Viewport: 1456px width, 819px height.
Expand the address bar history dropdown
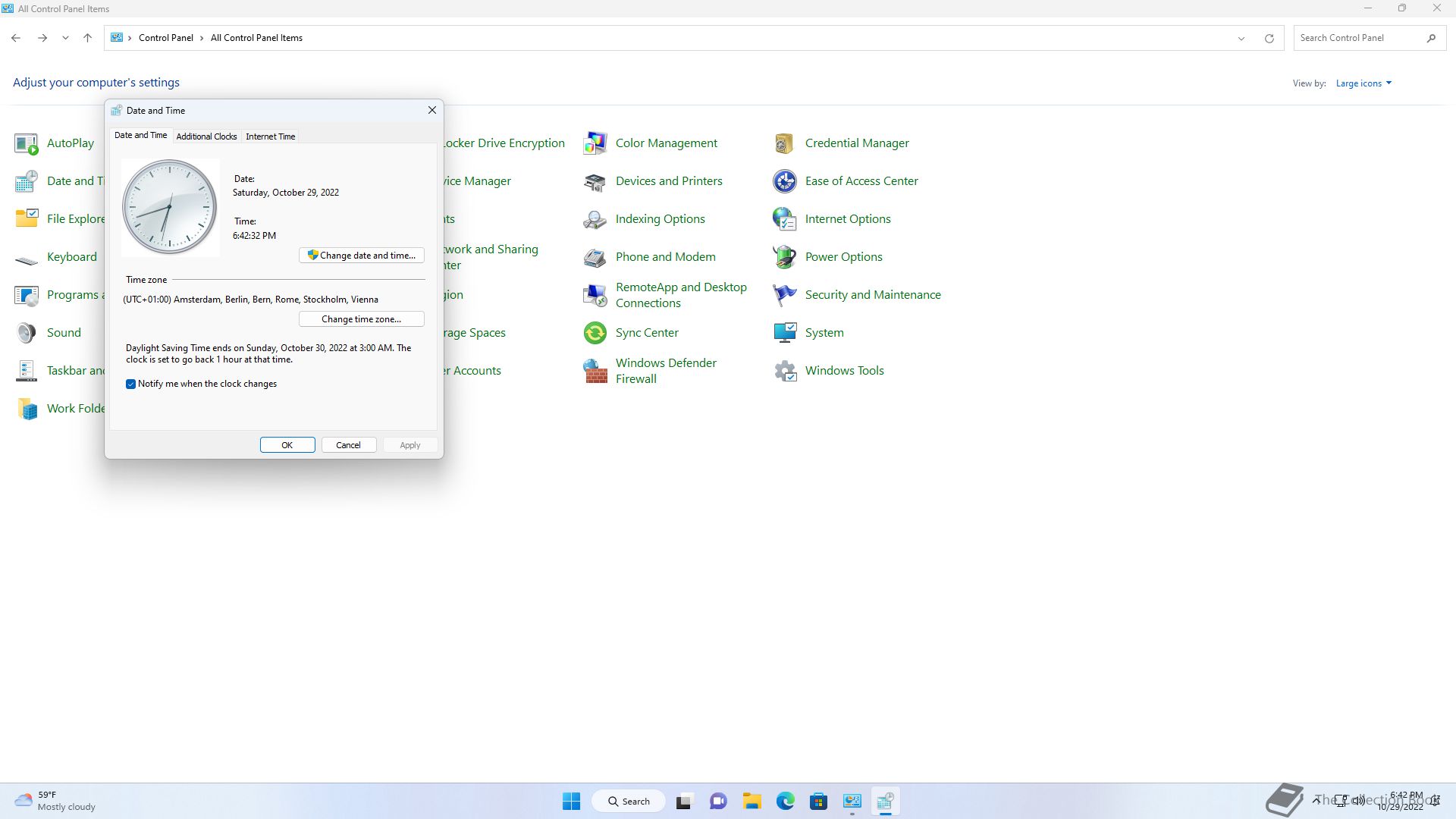[1241, 39]
